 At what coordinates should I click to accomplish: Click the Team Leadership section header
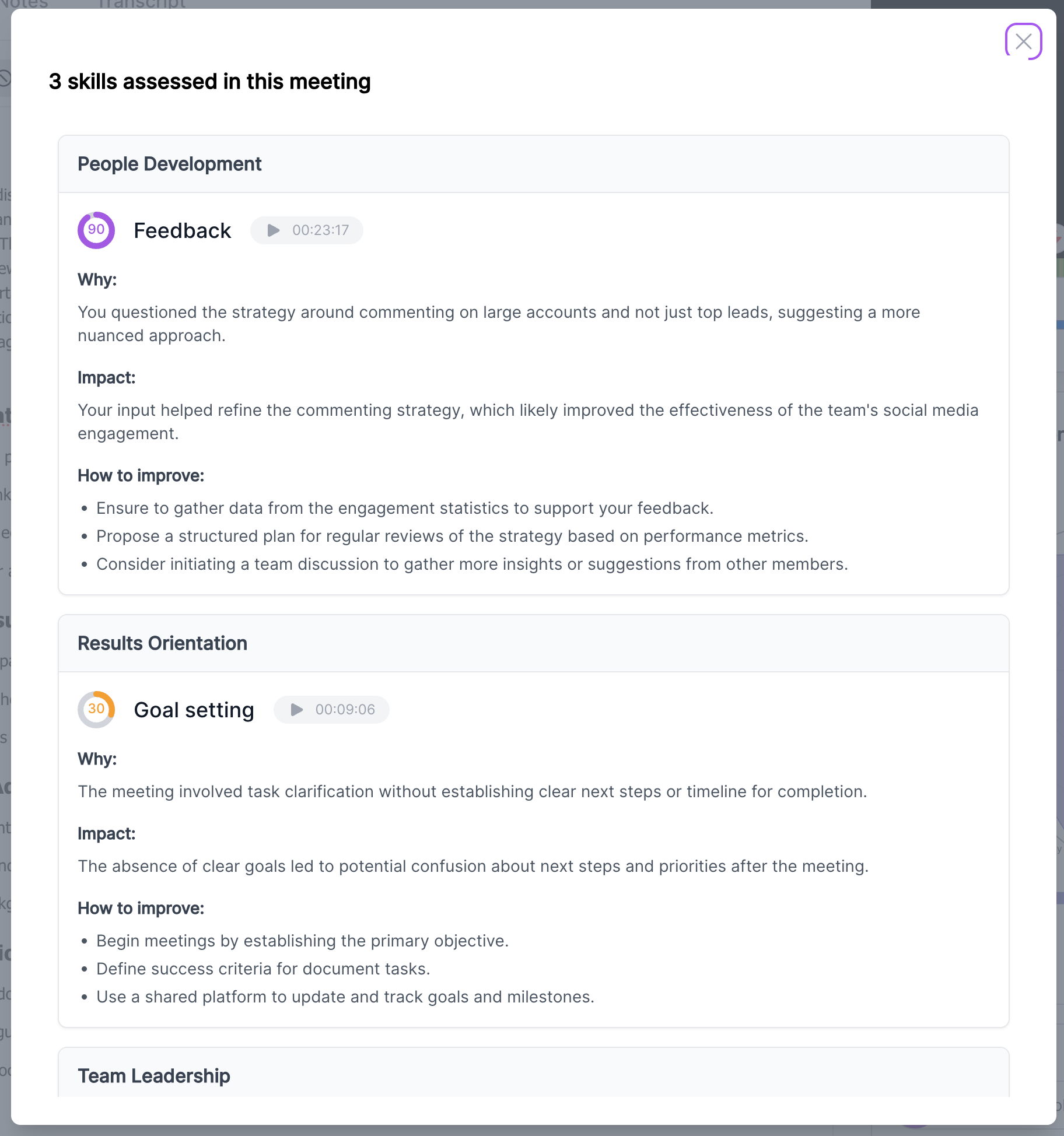(x=154, y=1076)
